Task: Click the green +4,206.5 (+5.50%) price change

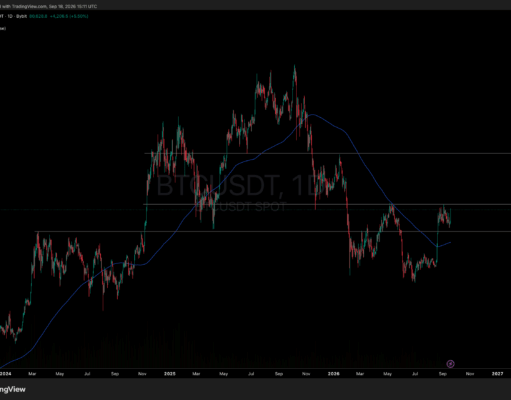Action: [69, 16]
